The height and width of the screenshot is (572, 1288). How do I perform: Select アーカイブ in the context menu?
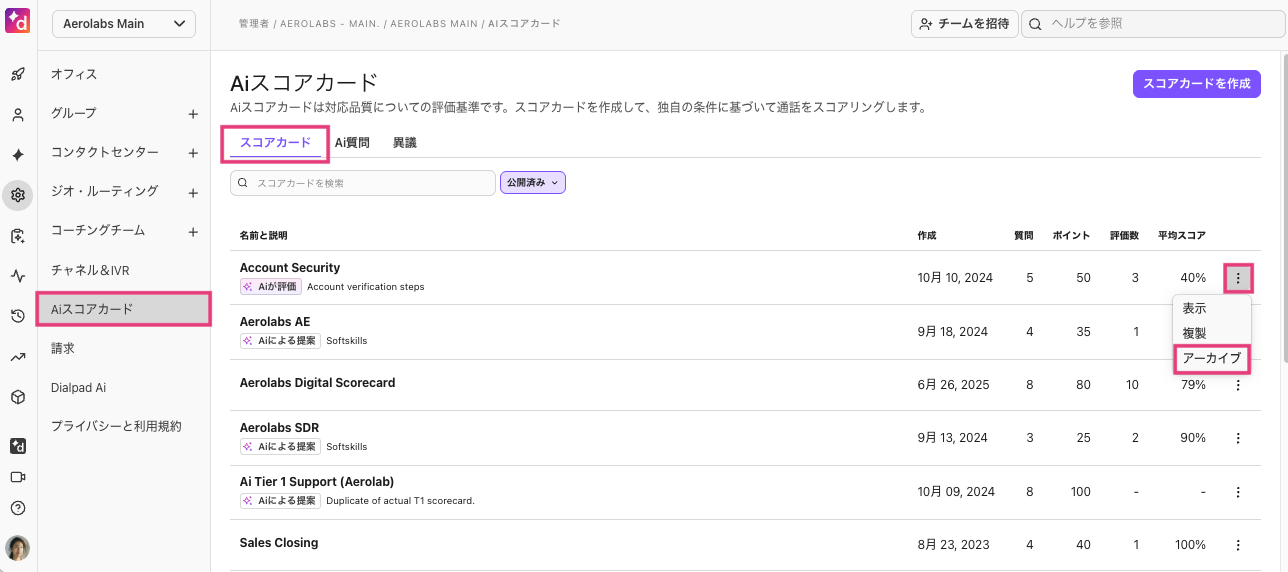point(1211,358)
